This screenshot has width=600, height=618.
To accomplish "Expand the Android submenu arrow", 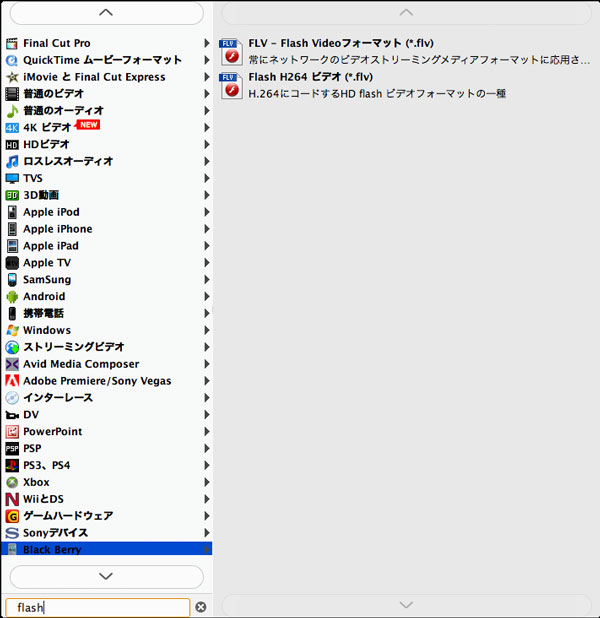I will click(206, 296).
